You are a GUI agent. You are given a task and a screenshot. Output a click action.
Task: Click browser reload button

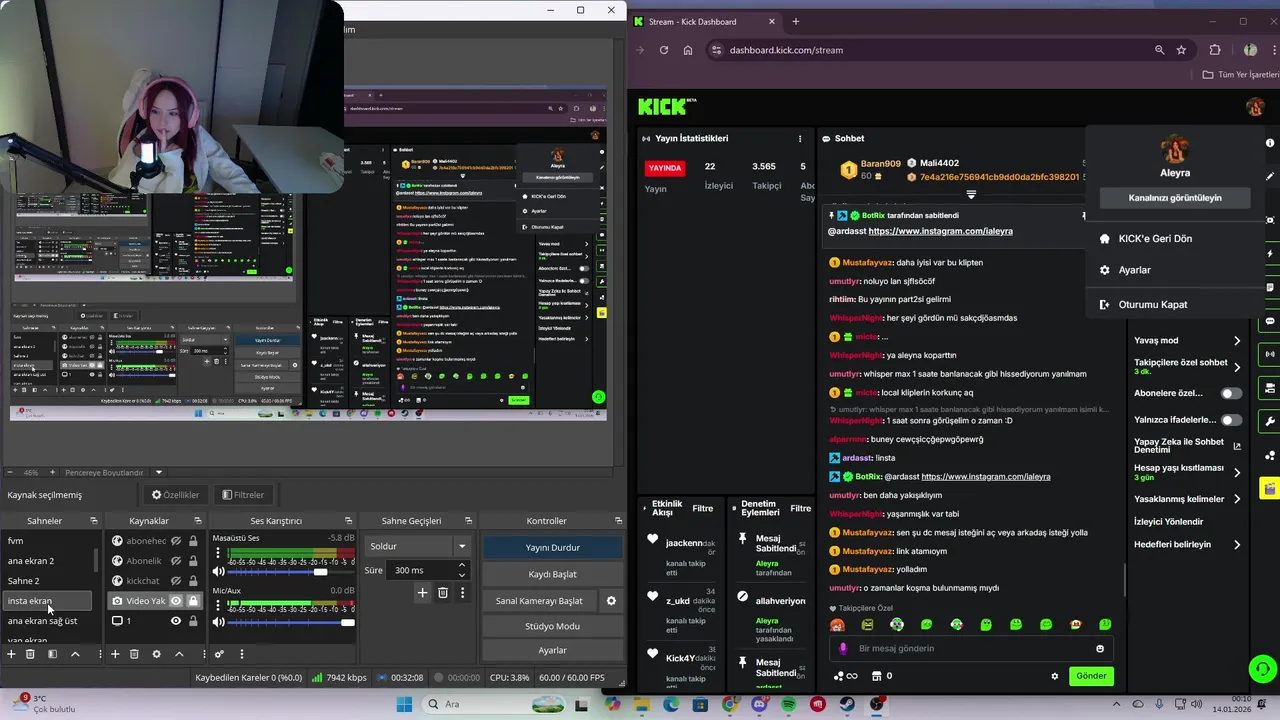[664, 50]
